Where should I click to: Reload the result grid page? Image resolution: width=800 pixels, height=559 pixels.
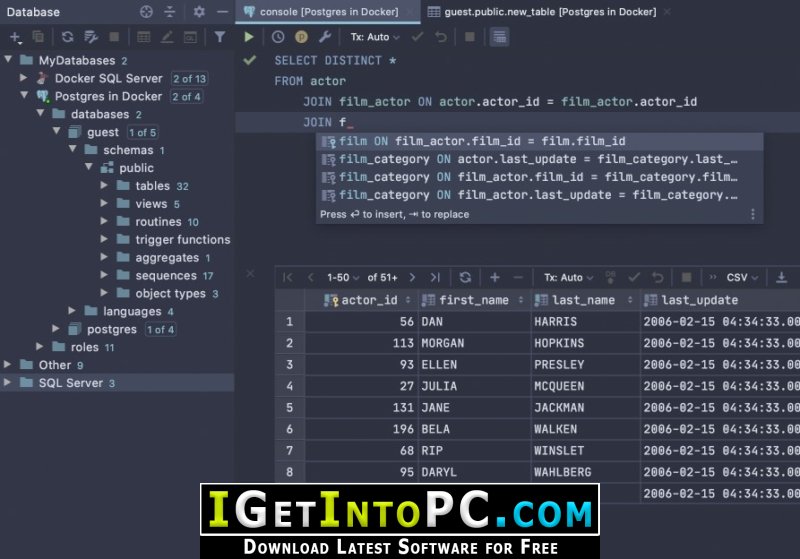point(465,277)
